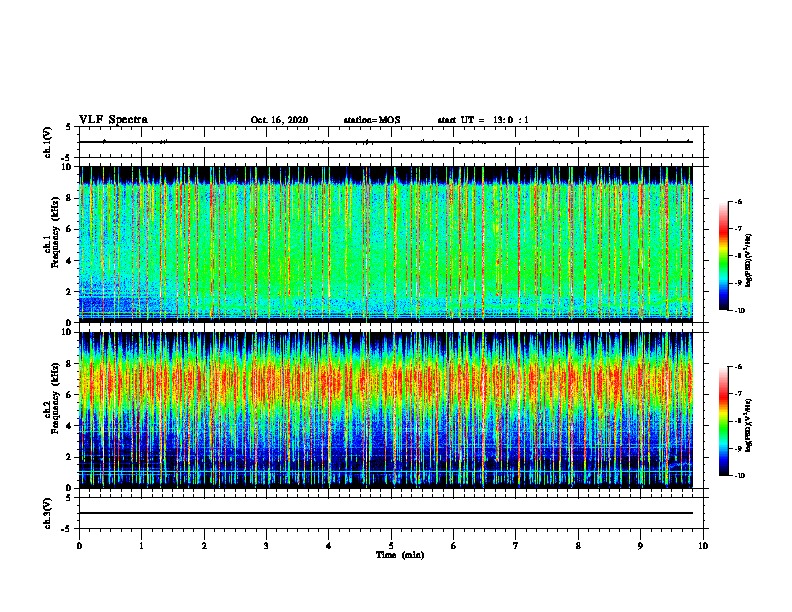Click the "station=MOS" header label
Image resolution: width=792 pixels, height=612 pixels.
click(x=372, y=120)
